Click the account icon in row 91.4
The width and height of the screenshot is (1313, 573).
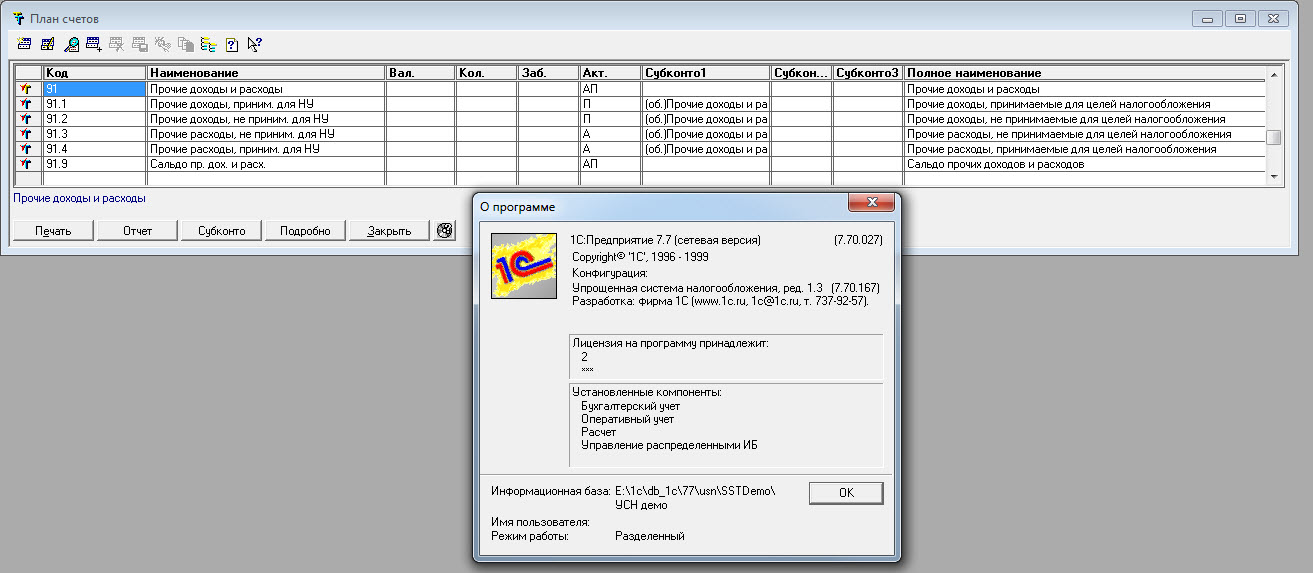pos(26,149)
